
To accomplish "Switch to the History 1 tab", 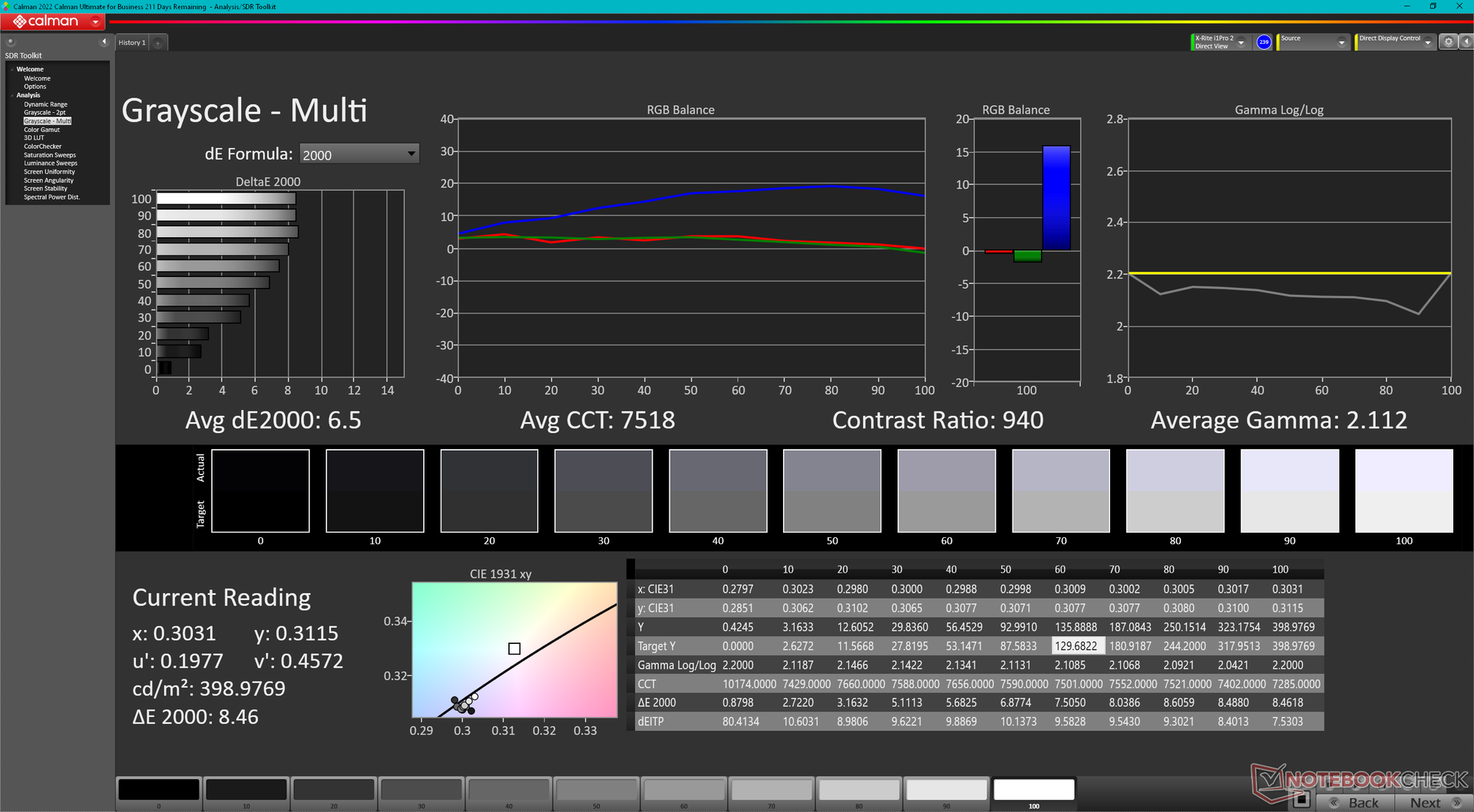I will tap(132, 43).
